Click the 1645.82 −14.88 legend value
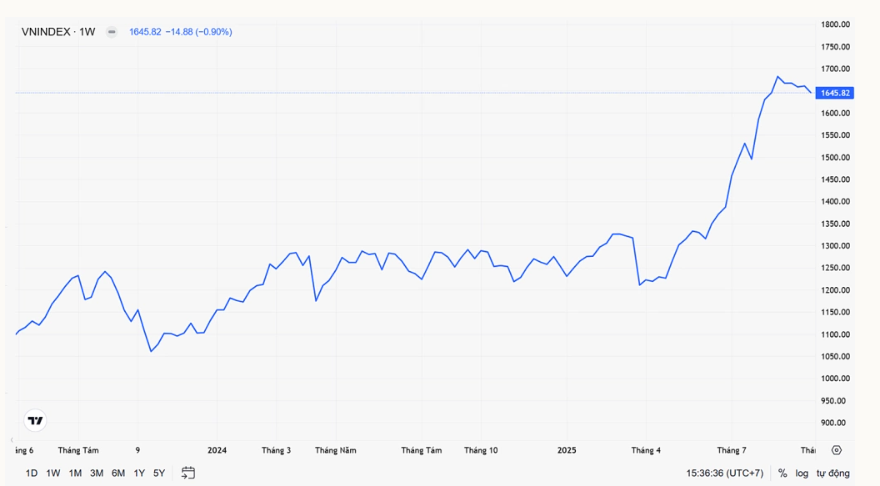Image resolution: width=880 pixels, height=486 pixels. click(180, 32)
